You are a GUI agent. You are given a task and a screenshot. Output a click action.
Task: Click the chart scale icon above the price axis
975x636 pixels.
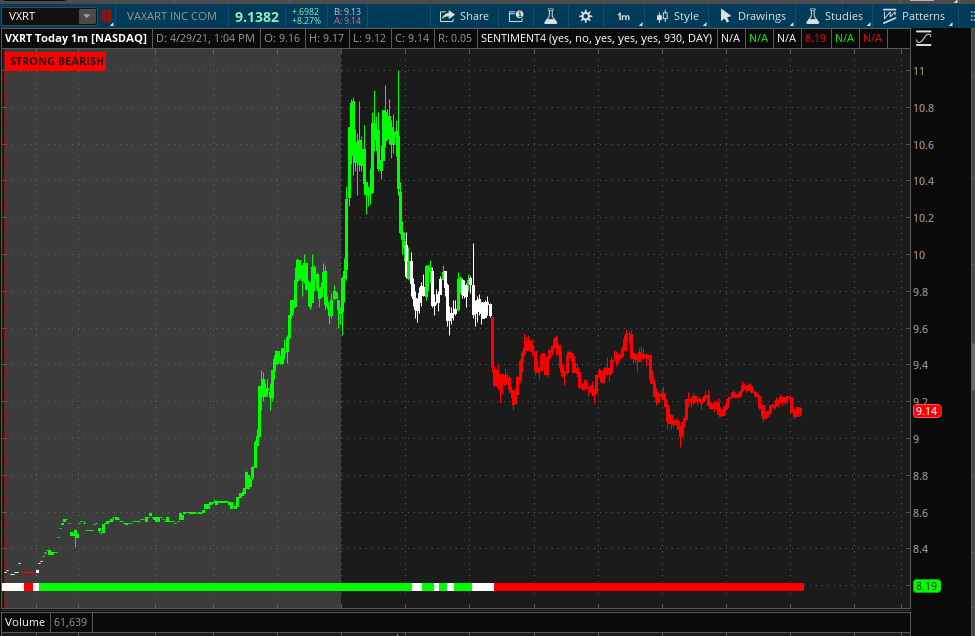923,39
